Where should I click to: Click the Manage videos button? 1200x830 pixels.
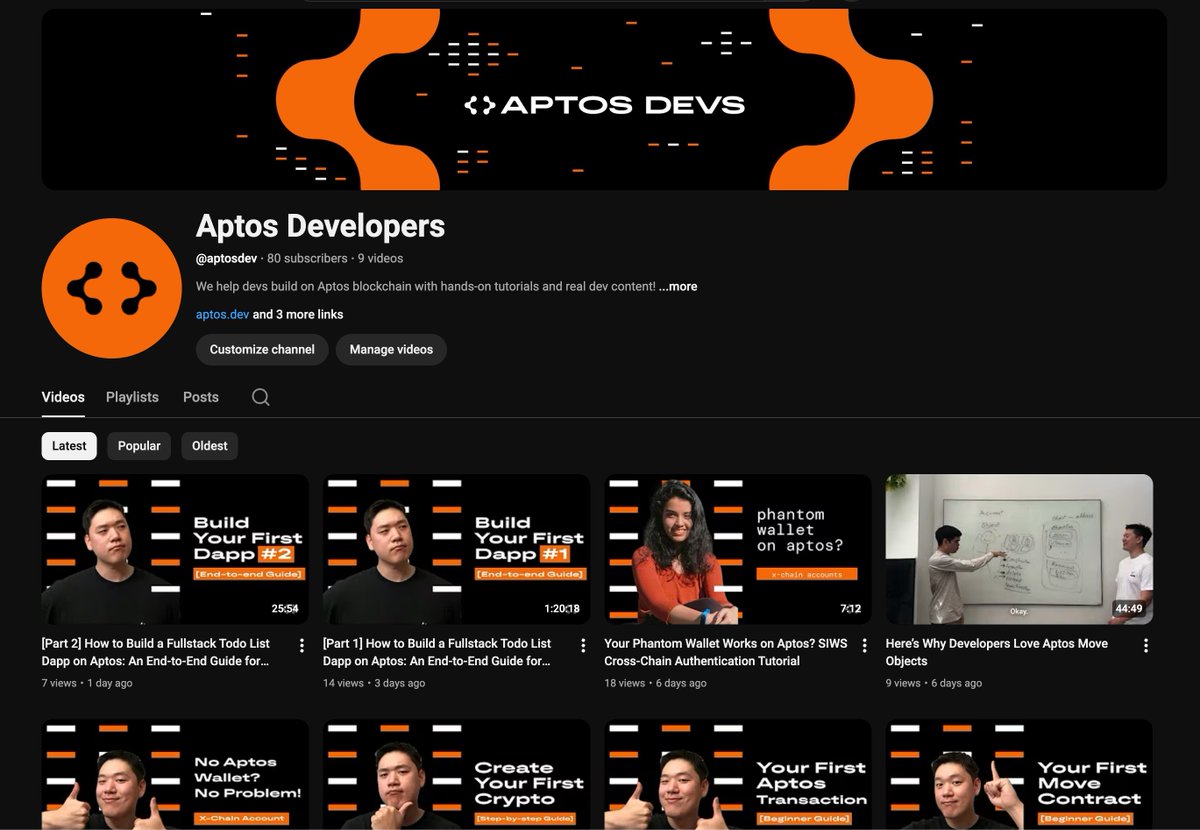[x=391, y=349]
